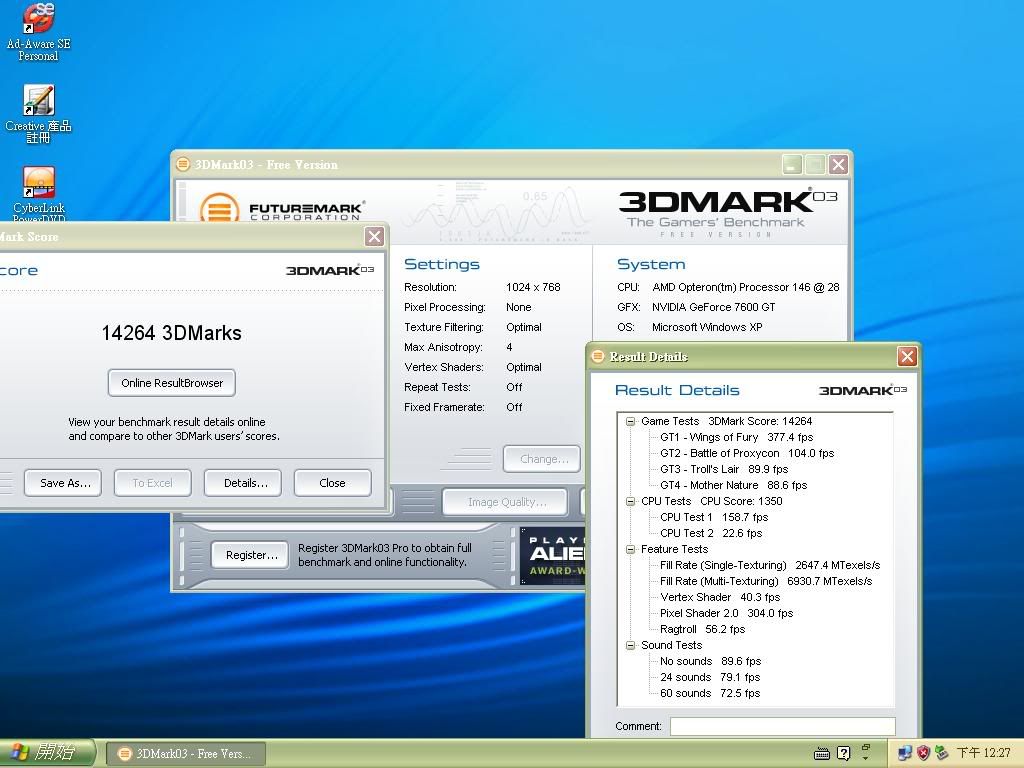
Task: Select the Pixel Shader 2.0 result row
Action: [x=726, y=613]
